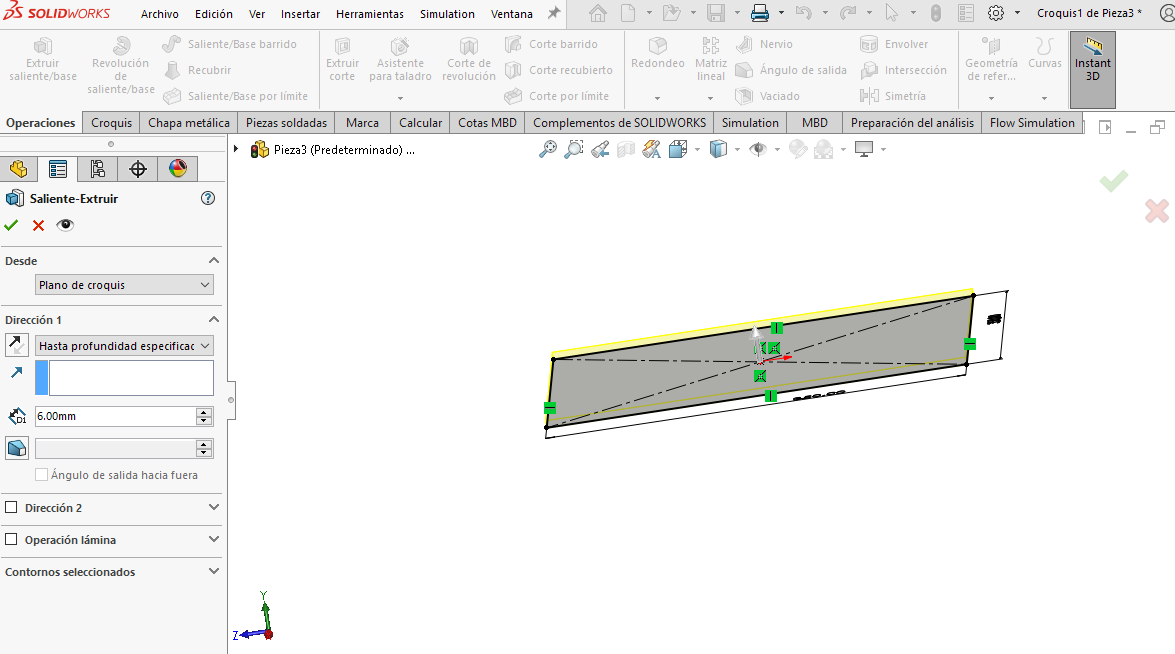
Task: Switch to the Calcular tab
Action: tap(420, 123)
